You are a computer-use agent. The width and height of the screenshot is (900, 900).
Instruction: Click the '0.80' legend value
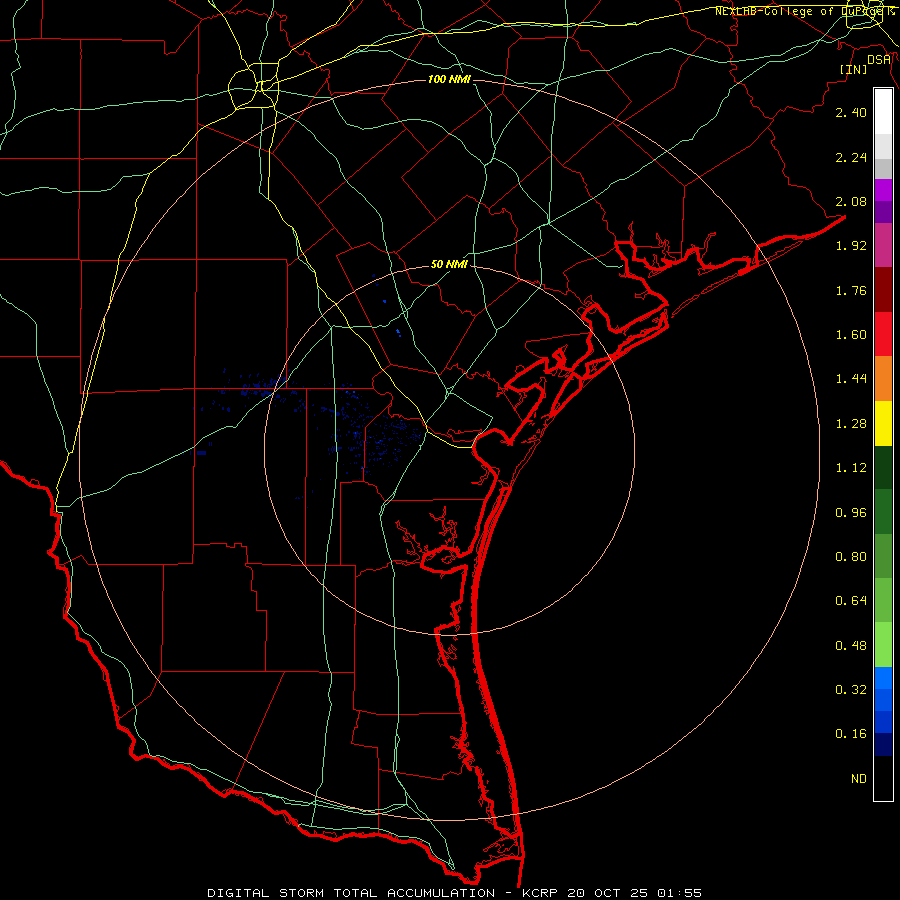[x=851, y=557]
